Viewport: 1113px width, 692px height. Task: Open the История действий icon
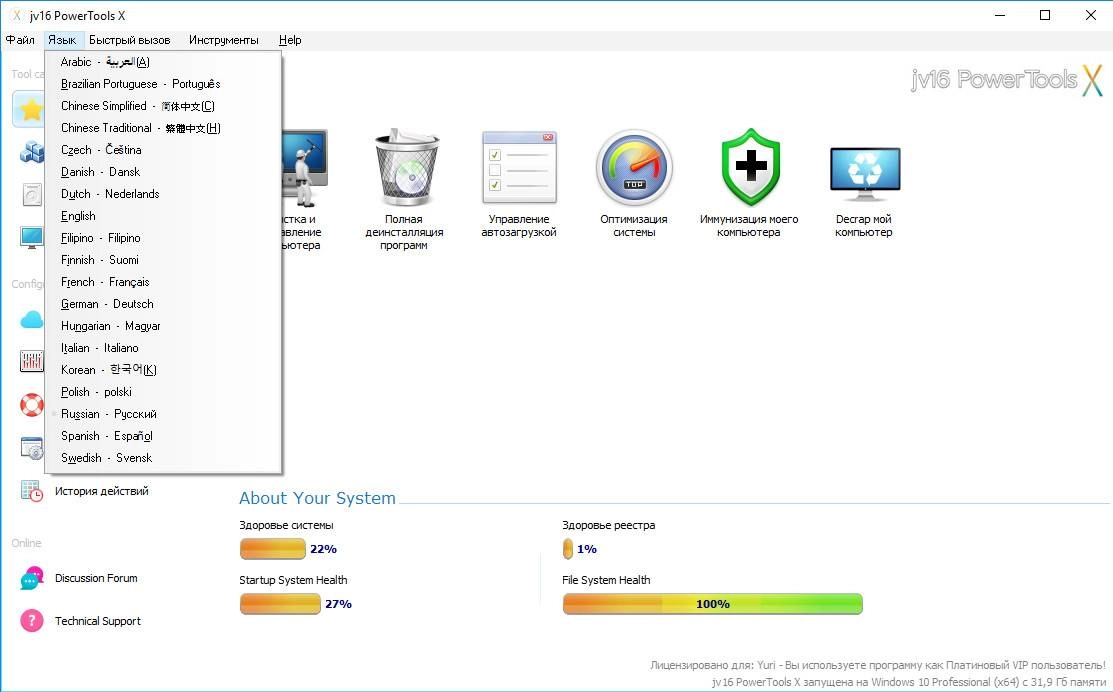[31, 490]
